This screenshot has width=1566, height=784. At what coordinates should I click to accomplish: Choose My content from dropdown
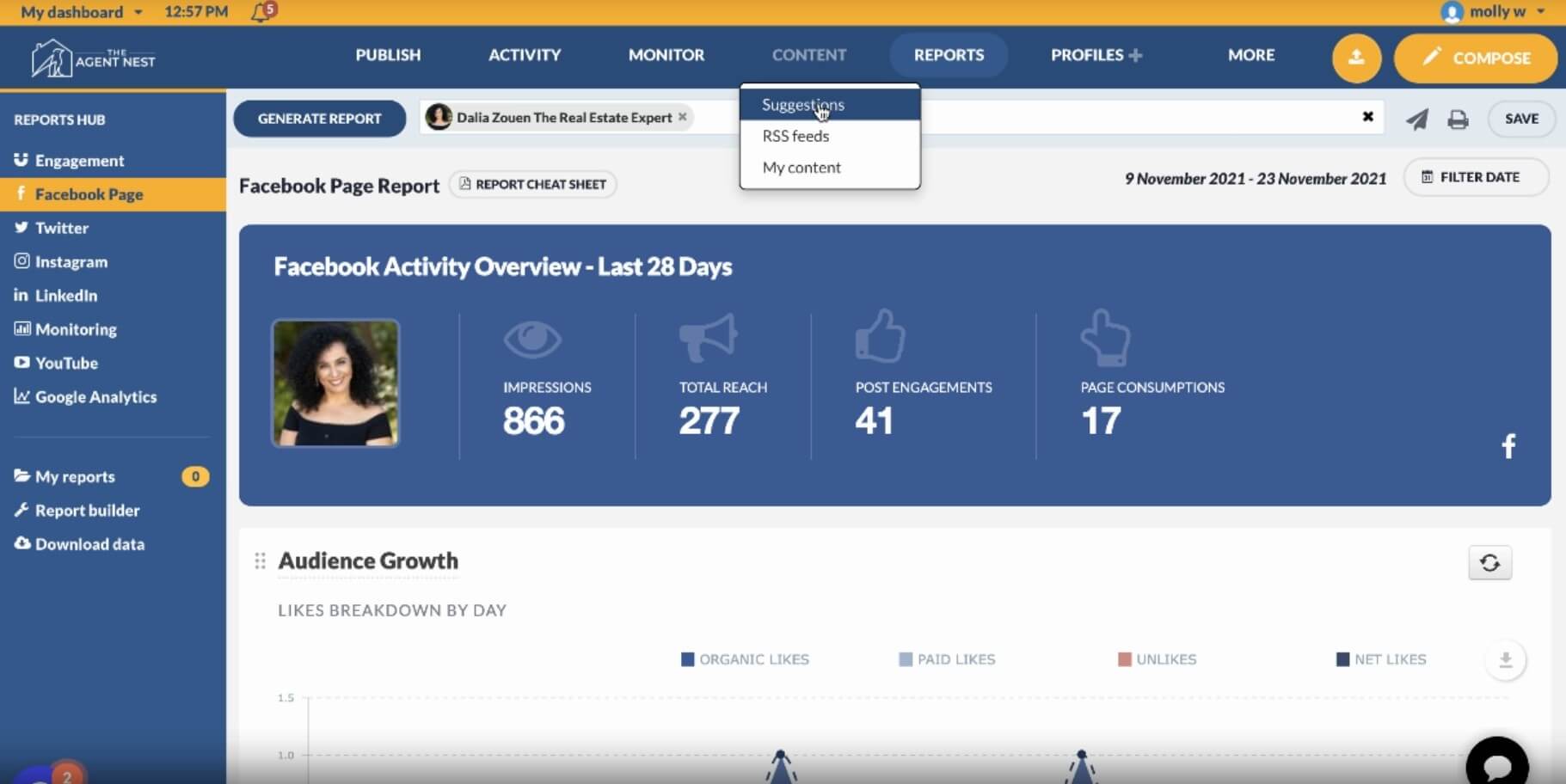point(830,168)
